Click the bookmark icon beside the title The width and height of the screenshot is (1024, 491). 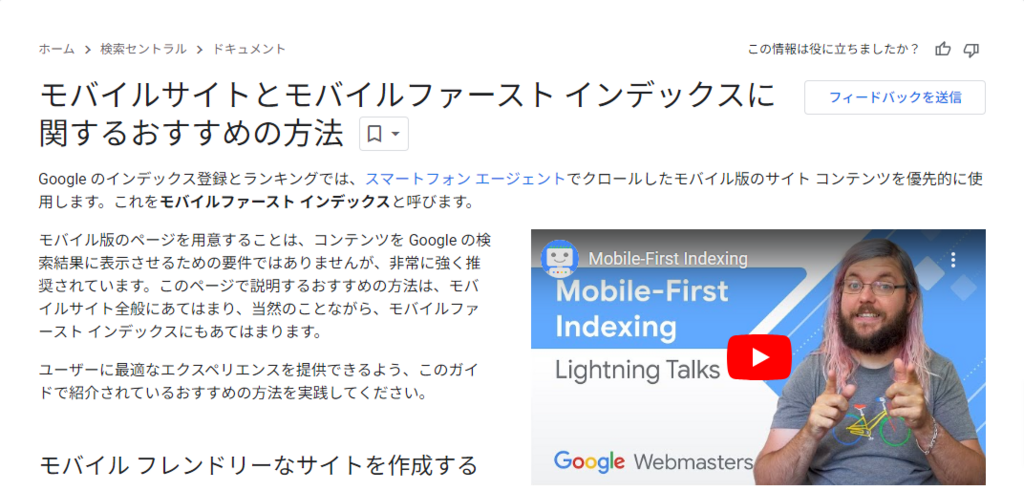click(x=374, y=134)
